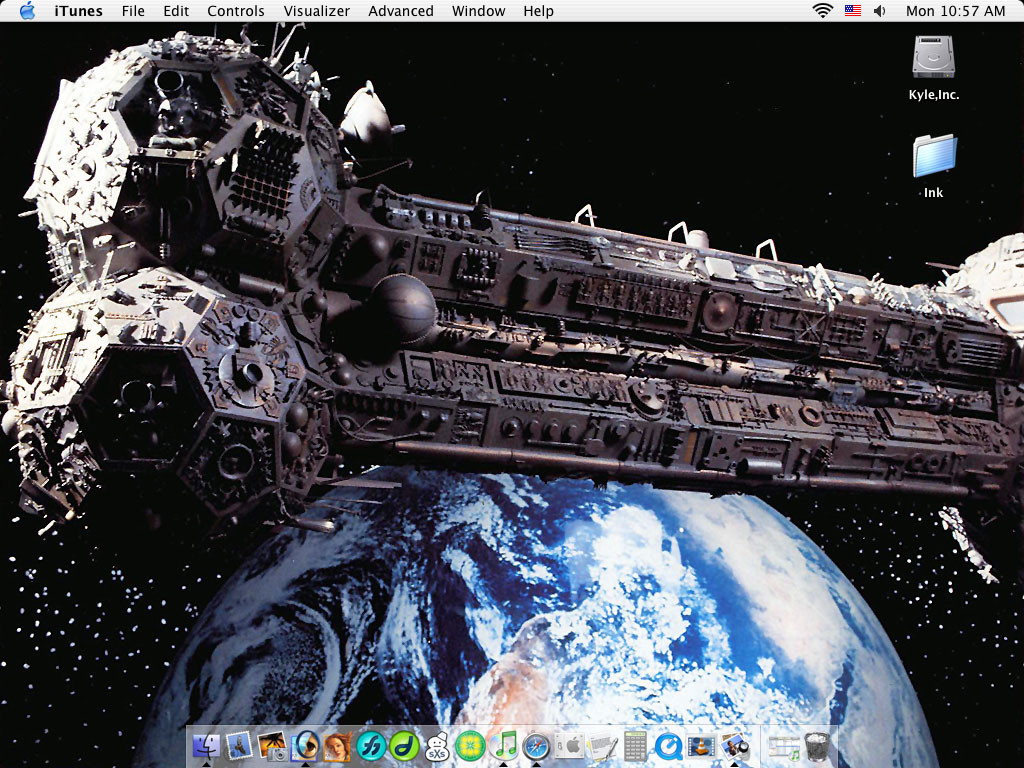The height and width of the screenshot is (768, 1024).
Task: Open the US flag input menu
Action: pos(852,10)
